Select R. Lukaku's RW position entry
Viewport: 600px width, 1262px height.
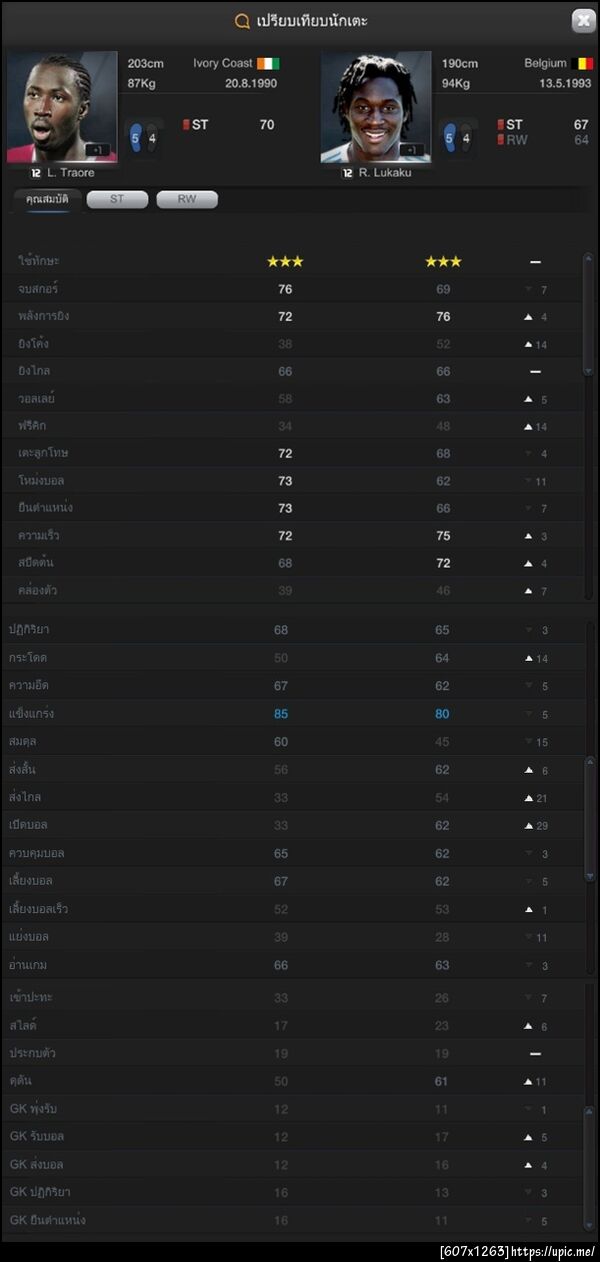click(513, 141)
